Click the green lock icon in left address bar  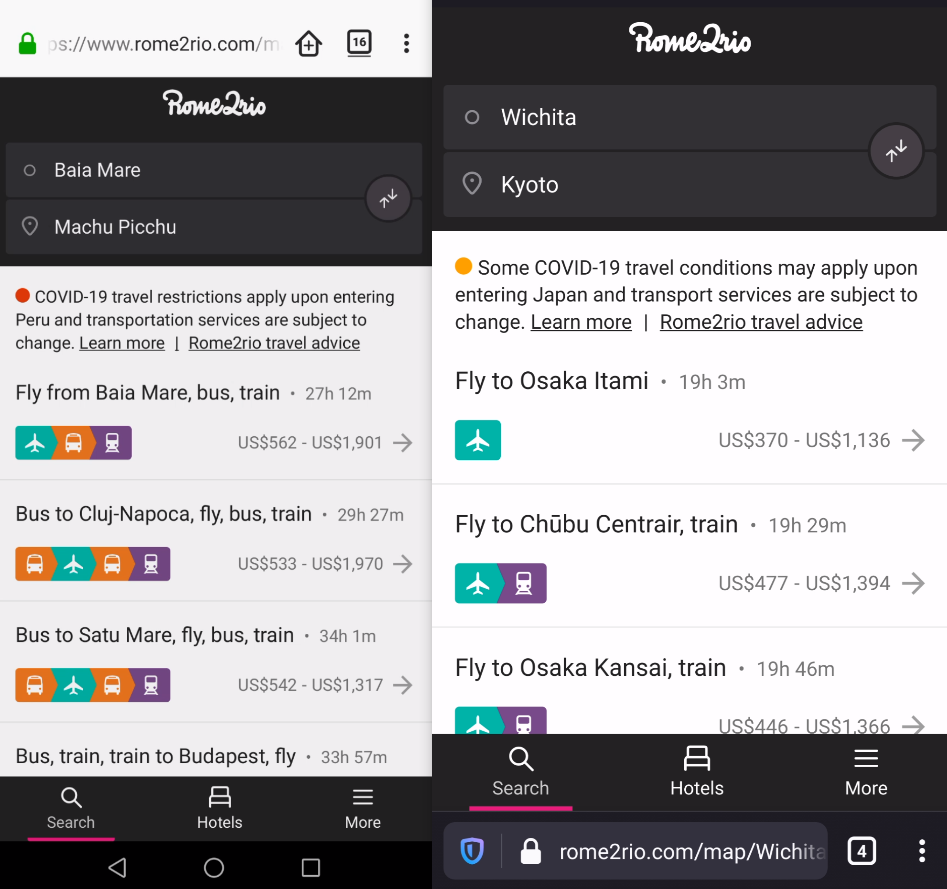[x=27, y=43]
